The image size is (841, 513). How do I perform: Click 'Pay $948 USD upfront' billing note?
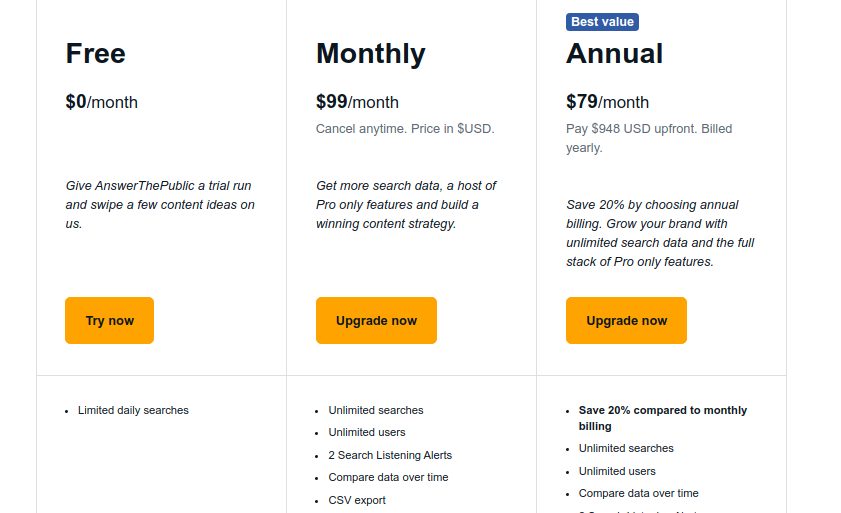649,138
